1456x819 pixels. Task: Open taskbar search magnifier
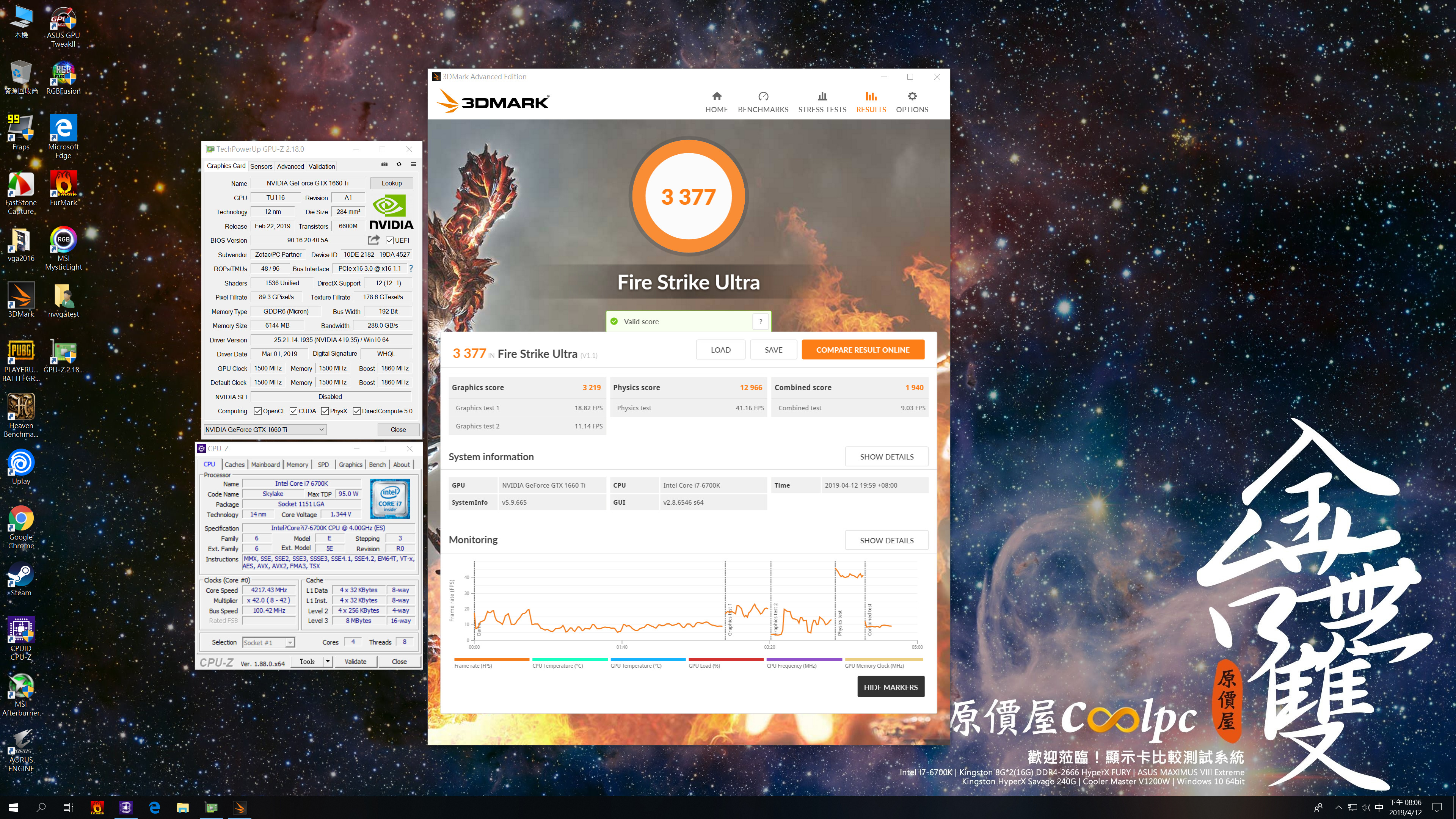point(41,807)
